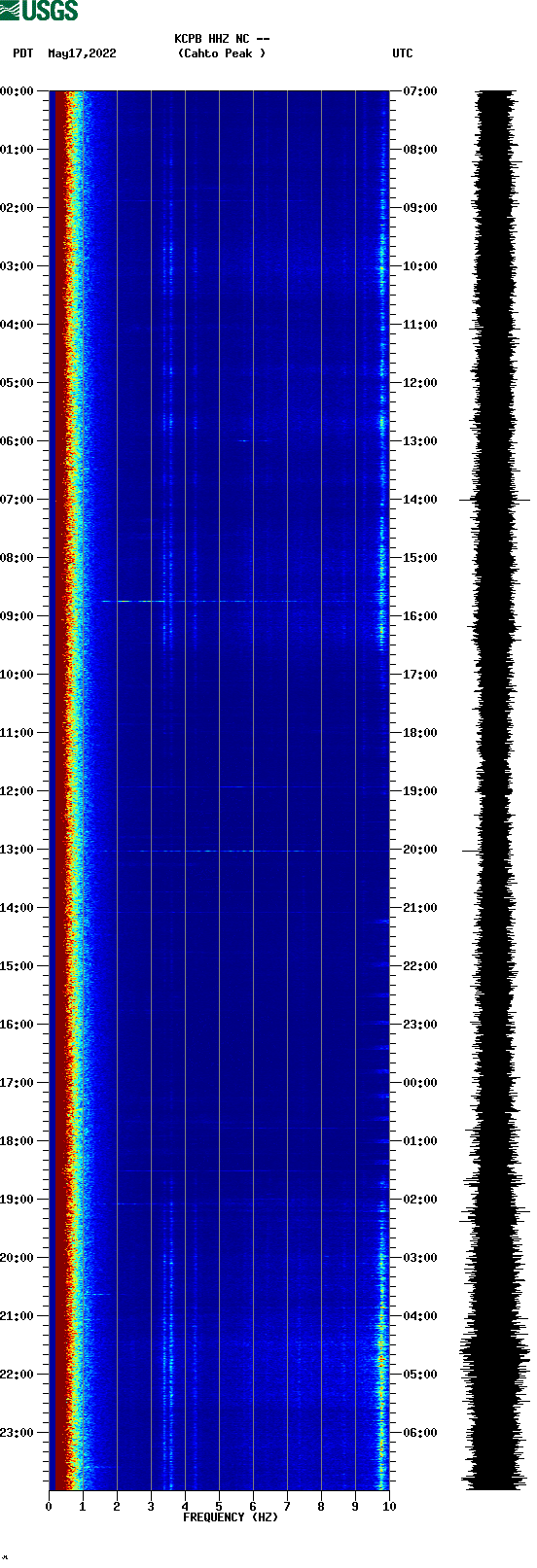
Task: Click the 0 Hz frequency tick label
Action: [49, 1507]
